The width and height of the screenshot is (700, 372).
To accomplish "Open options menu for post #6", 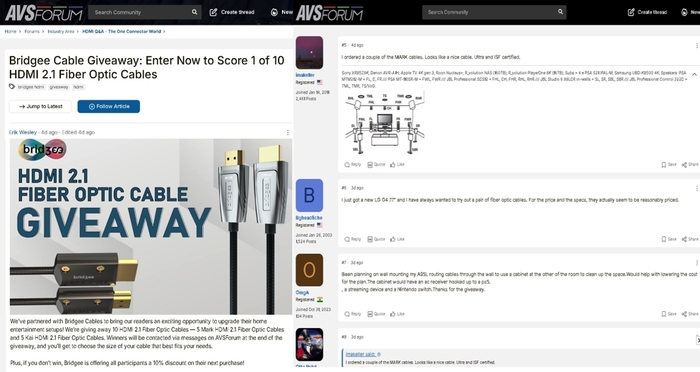I will 696,188.
